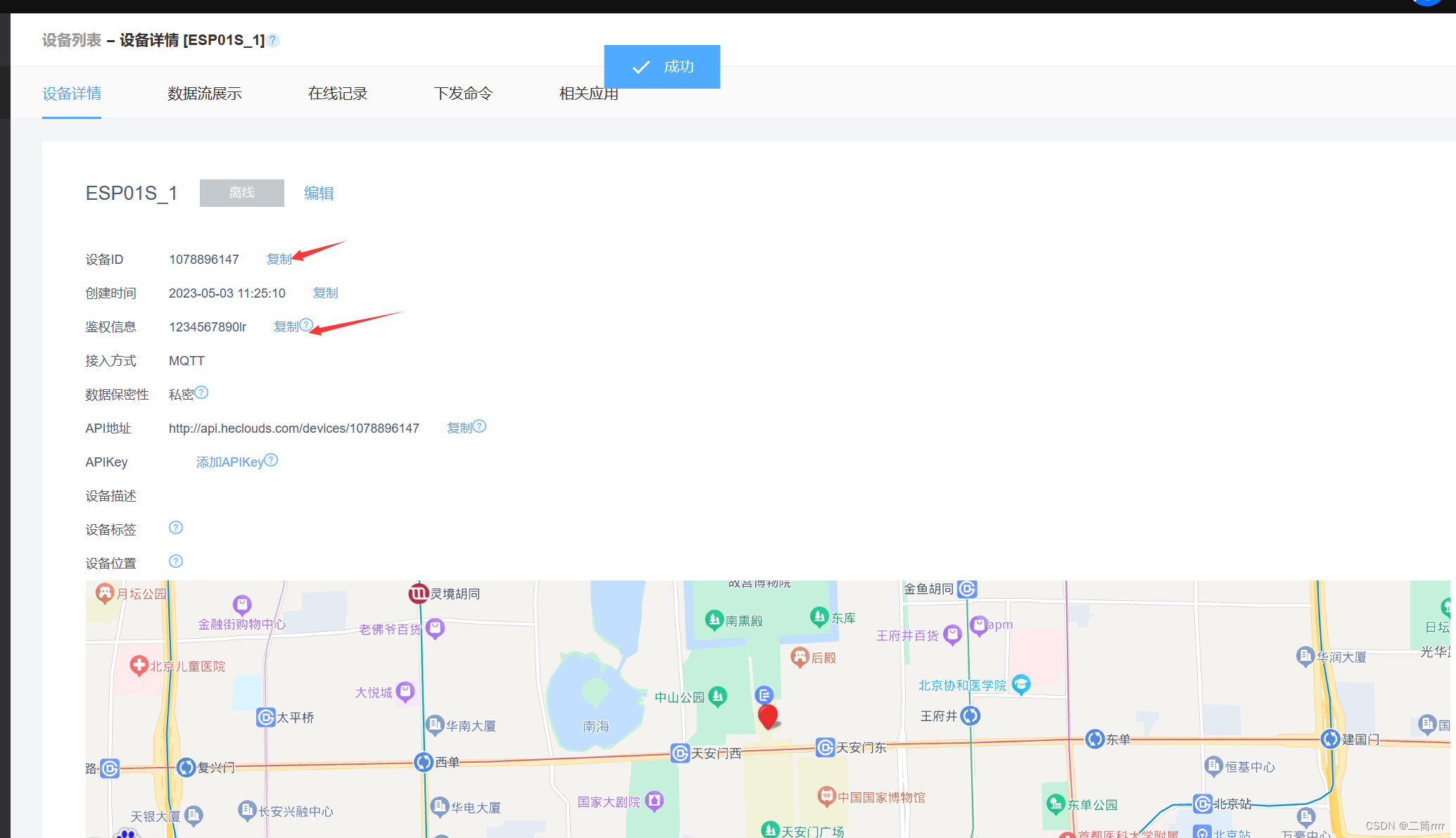The image size is (1456, 838).
Task: Click 编辑 to edit device ESP01S_1
Action: point(319,193)
